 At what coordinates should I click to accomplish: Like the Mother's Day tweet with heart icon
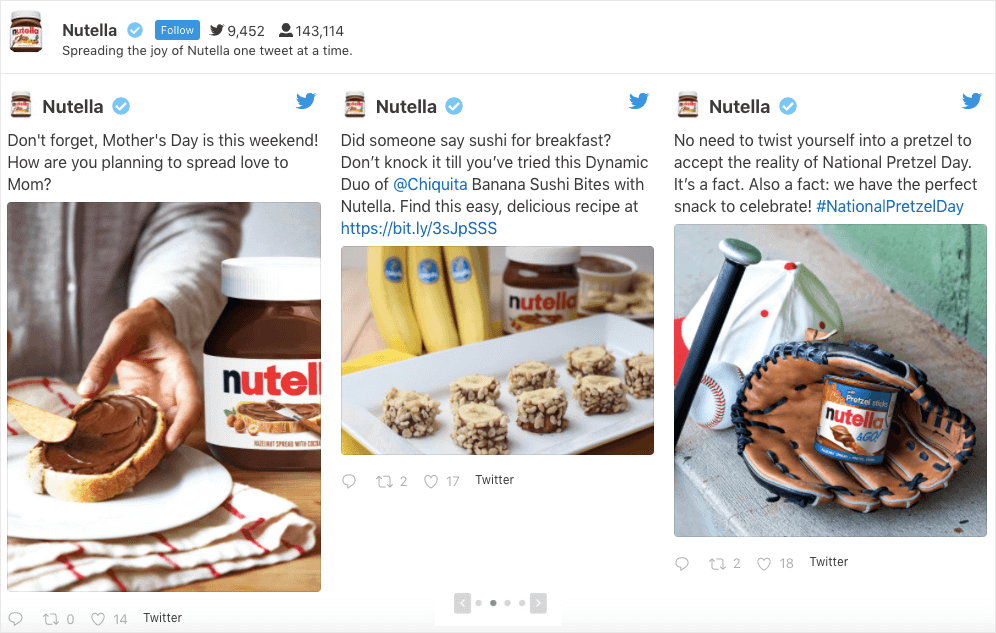98,618
